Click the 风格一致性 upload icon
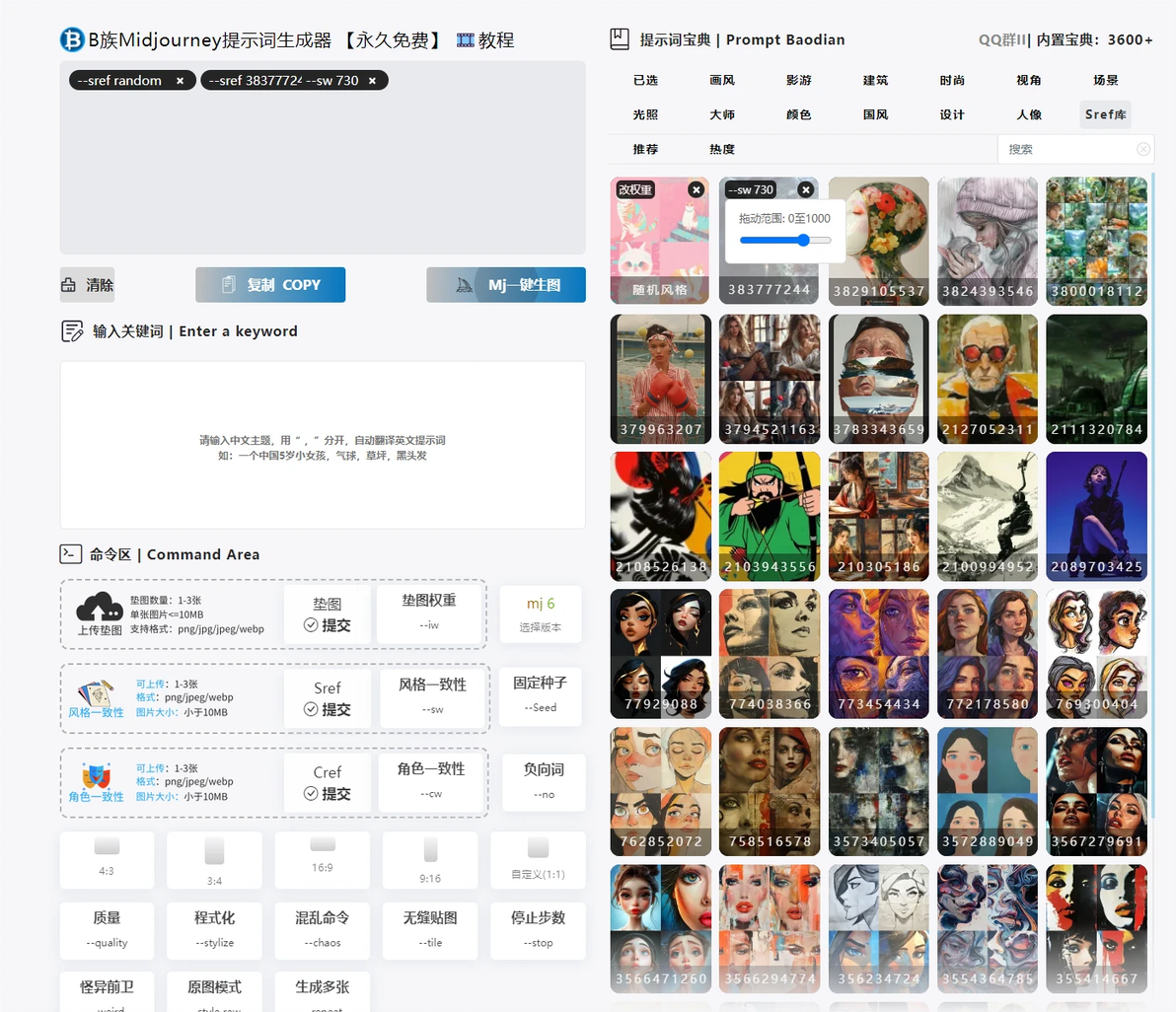This screenshot has width=1176, height=1012. 96,692
